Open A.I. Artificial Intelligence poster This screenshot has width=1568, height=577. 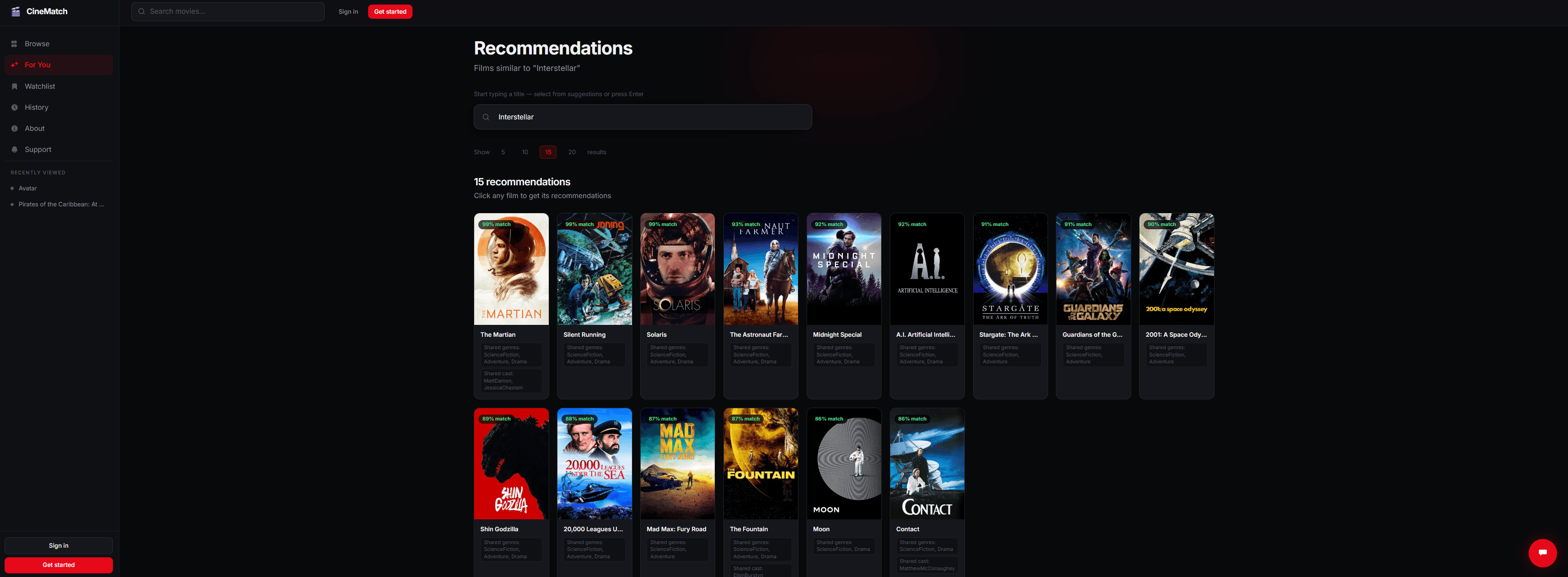point(927,269)
